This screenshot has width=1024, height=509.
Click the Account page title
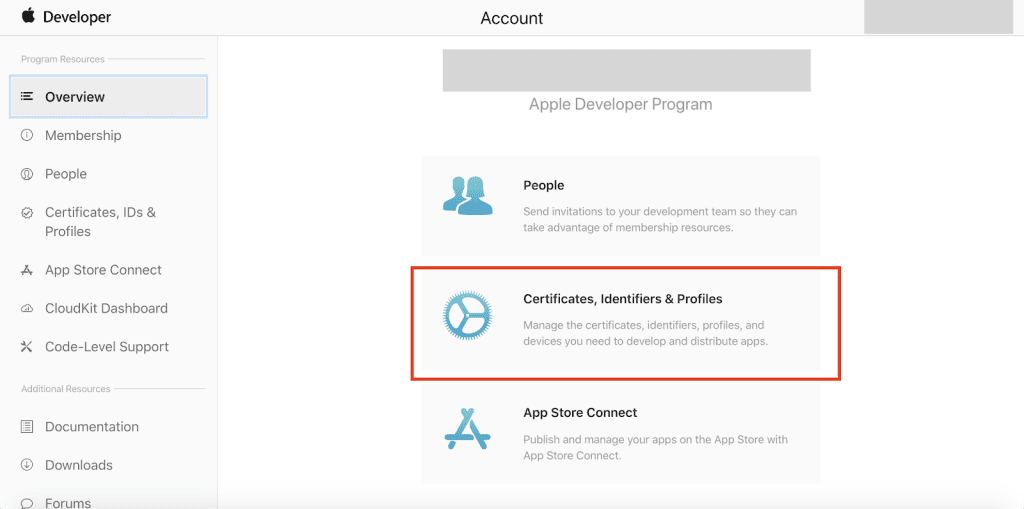pyautogui.click(x=512, y=18)
